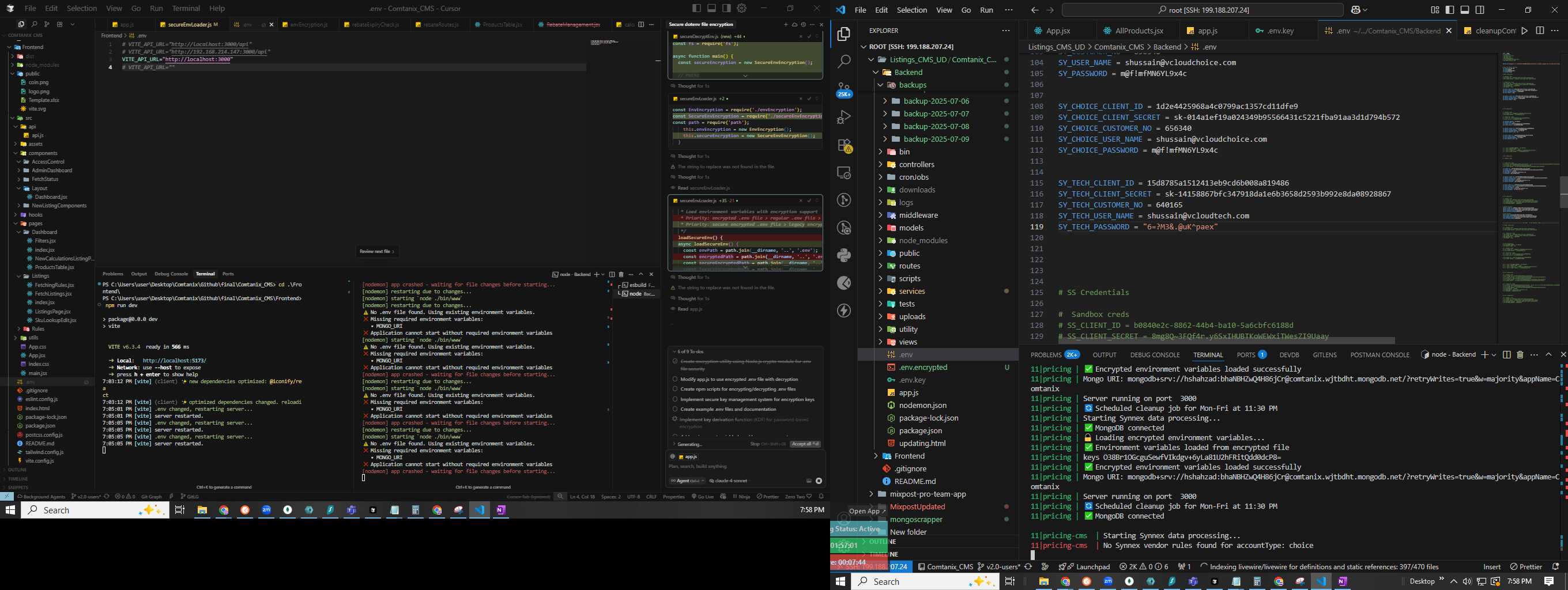Image resolution: width=1568 pixels, height=590 pixels.
Task: Switch to Debug Console tab in Cursor panel
Action: pyautogui.click(x=171, y=274)
